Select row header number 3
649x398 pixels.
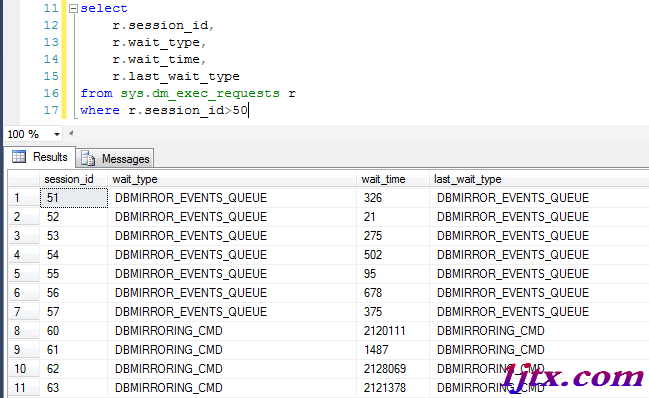[24, 236]
